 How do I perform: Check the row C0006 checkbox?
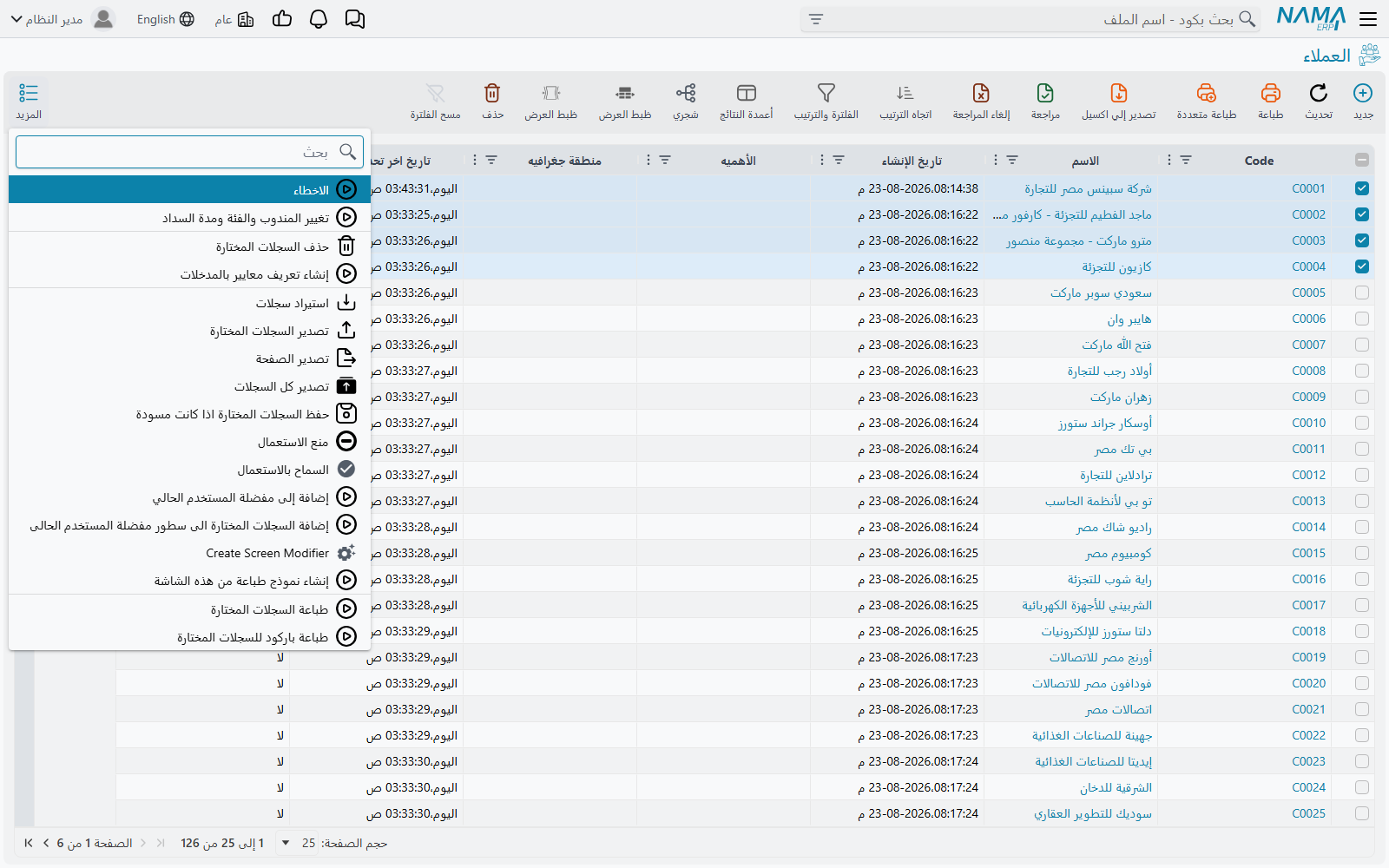pos(1362,319)
